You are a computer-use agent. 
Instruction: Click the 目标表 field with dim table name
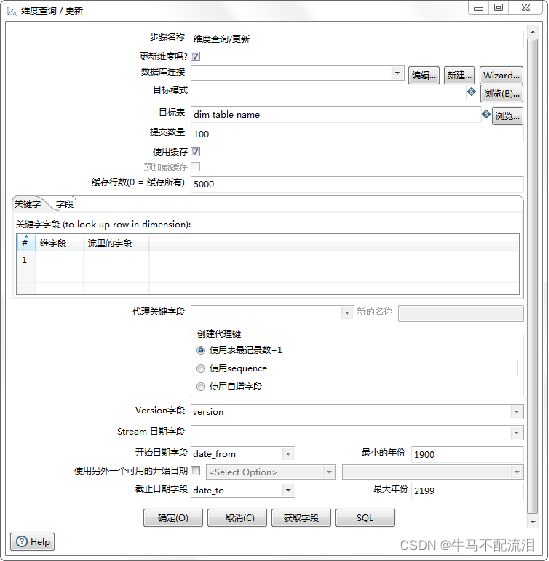coord(336,114)
